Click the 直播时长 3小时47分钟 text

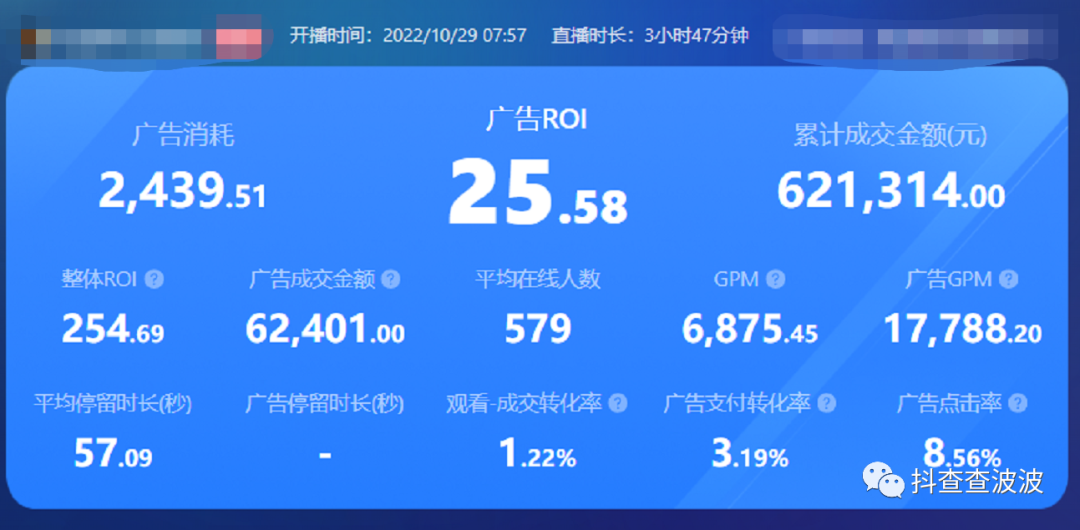click(650, 35)
